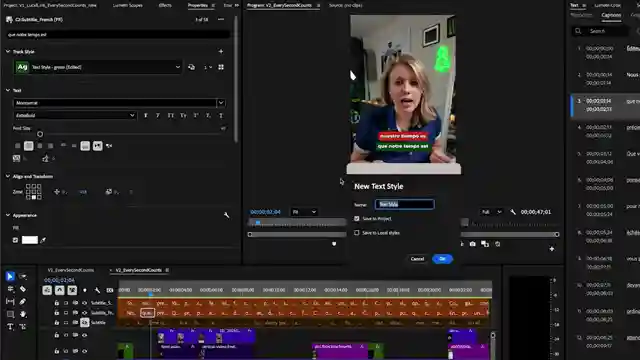Confirm the New Text Style dialog with OK
This screenshot has height=360, width=640.
[x=442, y=259]
